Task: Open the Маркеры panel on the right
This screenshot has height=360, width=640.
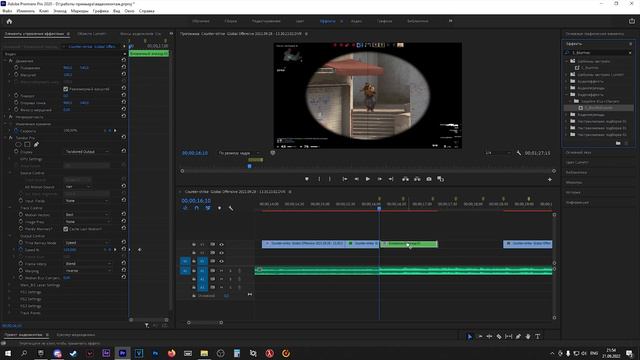Action: click(574, 182)
